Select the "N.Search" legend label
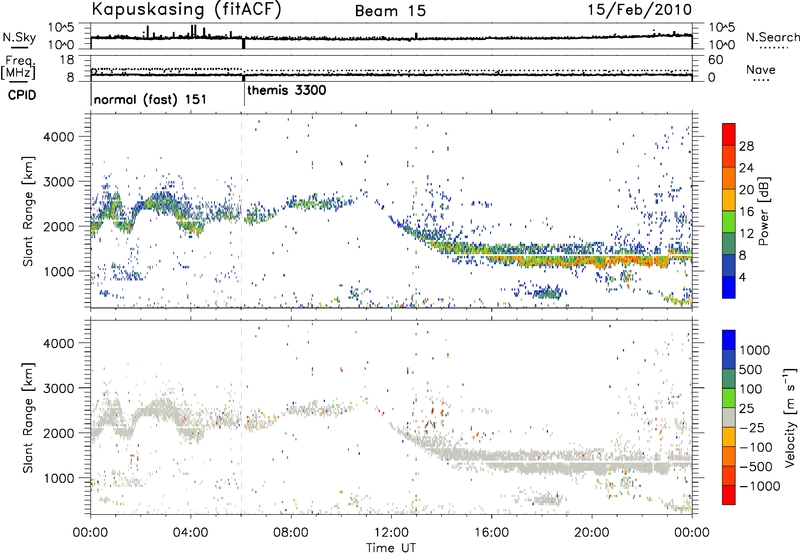Screen dimensions: 800x554 point(773,37)
